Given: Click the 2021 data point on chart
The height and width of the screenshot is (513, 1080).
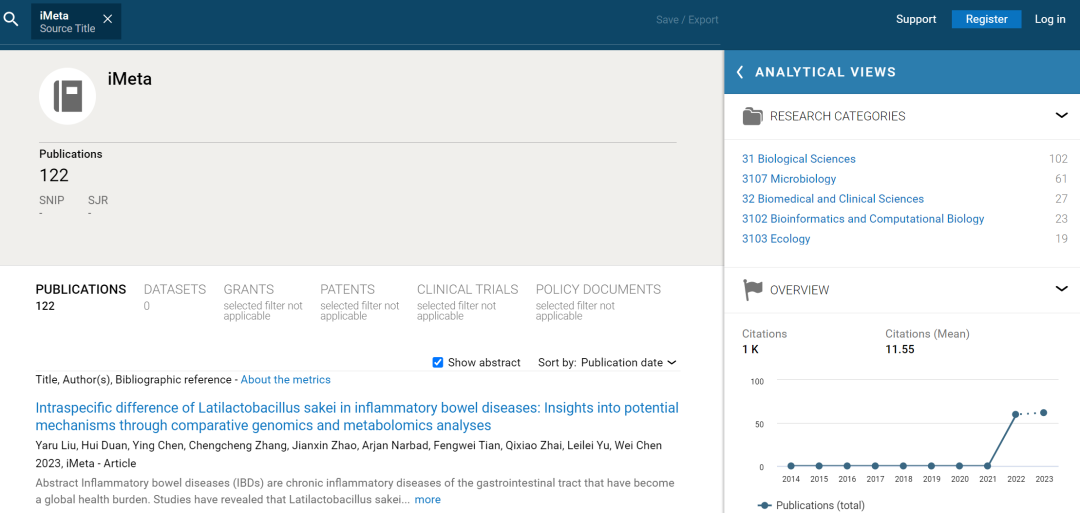Looking at the screenshot, I should [987, 466].
